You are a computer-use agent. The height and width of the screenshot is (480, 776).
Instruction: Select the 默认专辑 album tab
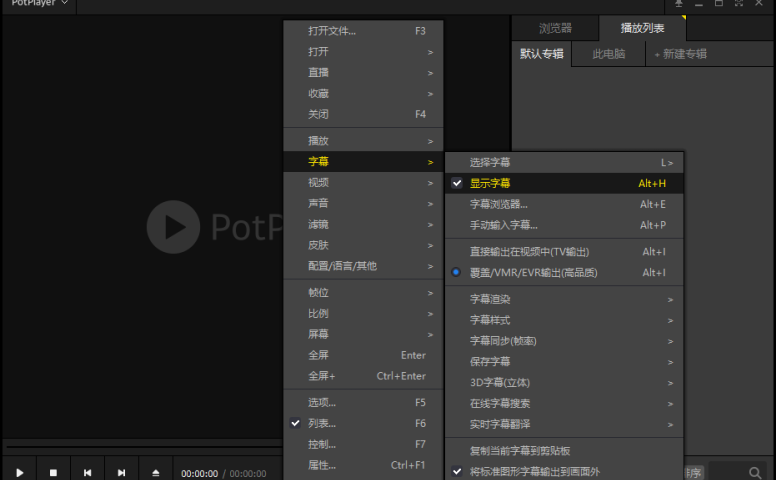pos(541,54)
